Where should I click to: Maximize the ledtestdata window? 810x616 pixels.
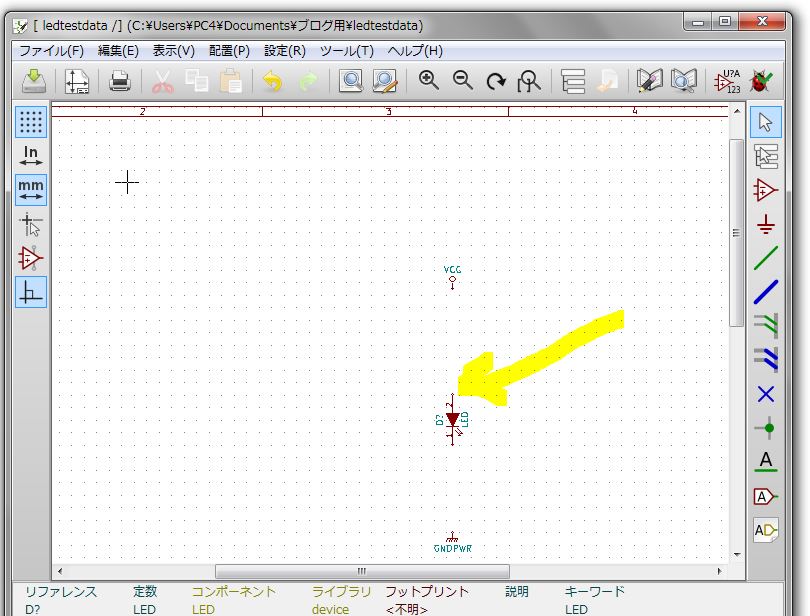[725, 21]
